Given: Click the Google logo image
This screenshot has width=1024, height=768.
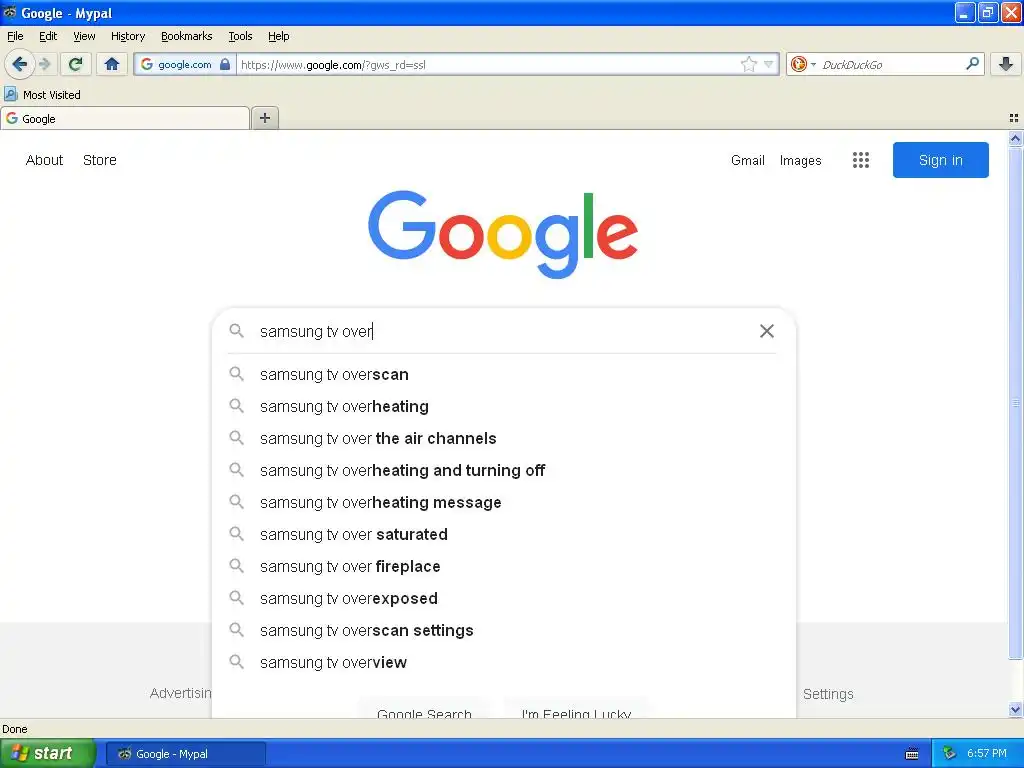Looking at the screenshot, I should (x=503, y=234).
